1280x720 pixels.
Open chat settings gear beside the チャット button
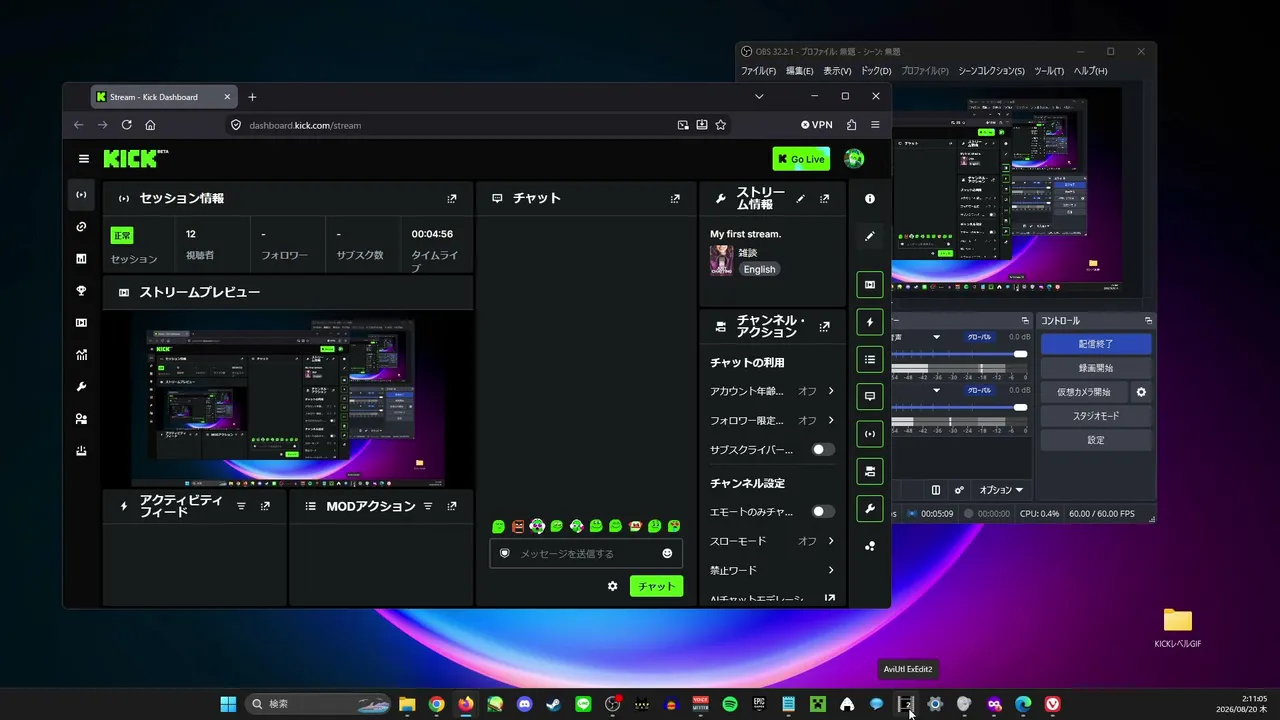(x=612, y=586)
